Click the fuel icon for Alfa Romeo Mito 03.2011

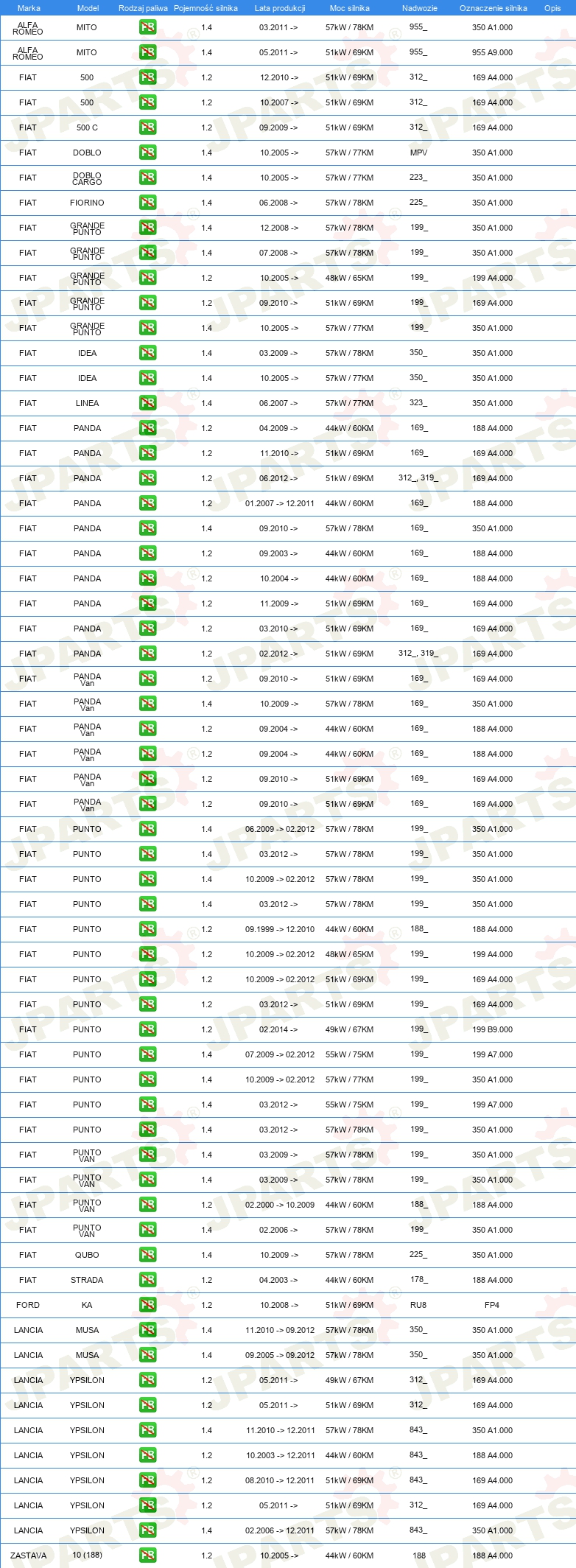(x=147, y=27)
